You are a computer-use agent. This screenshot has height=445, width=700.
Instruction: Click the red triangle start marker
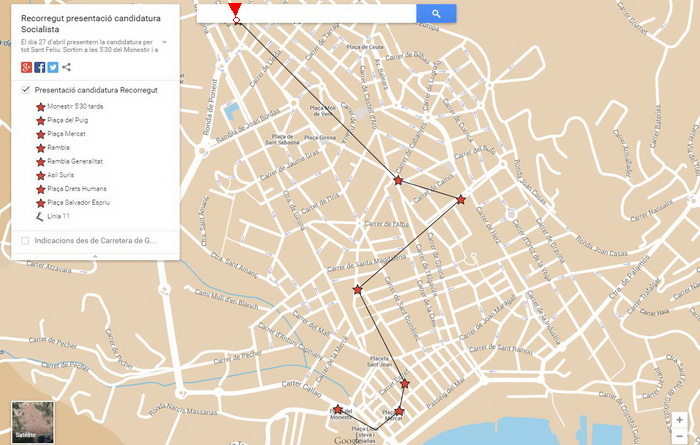coord(234,10)
